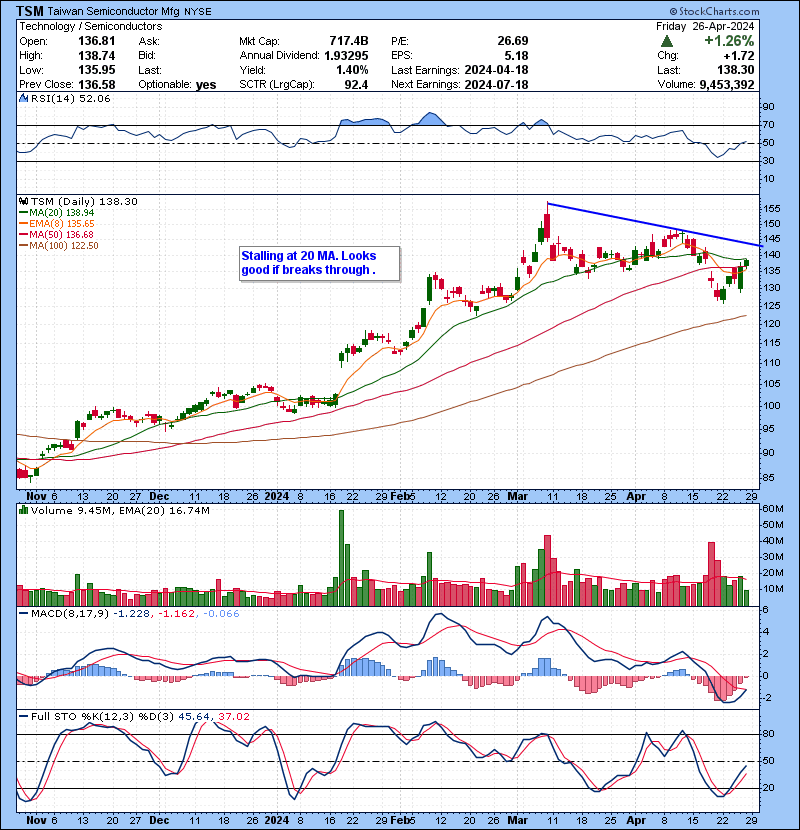The width and height of the screenshot is (800, 830).
Task: Click the MACD signal value -1.162
Action: 176,614
